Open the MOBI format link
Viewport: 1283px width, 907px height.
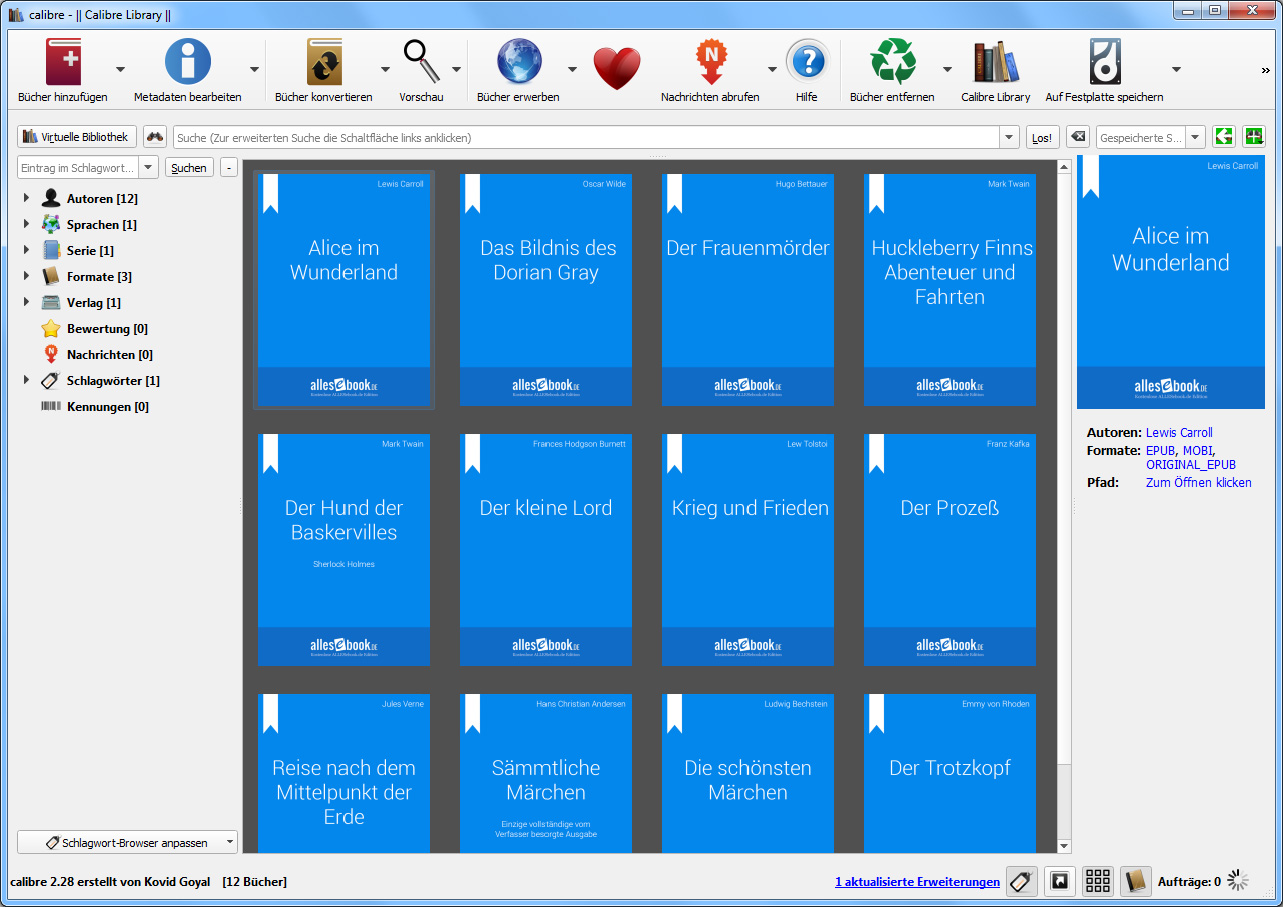click(x=1198, y=451)
